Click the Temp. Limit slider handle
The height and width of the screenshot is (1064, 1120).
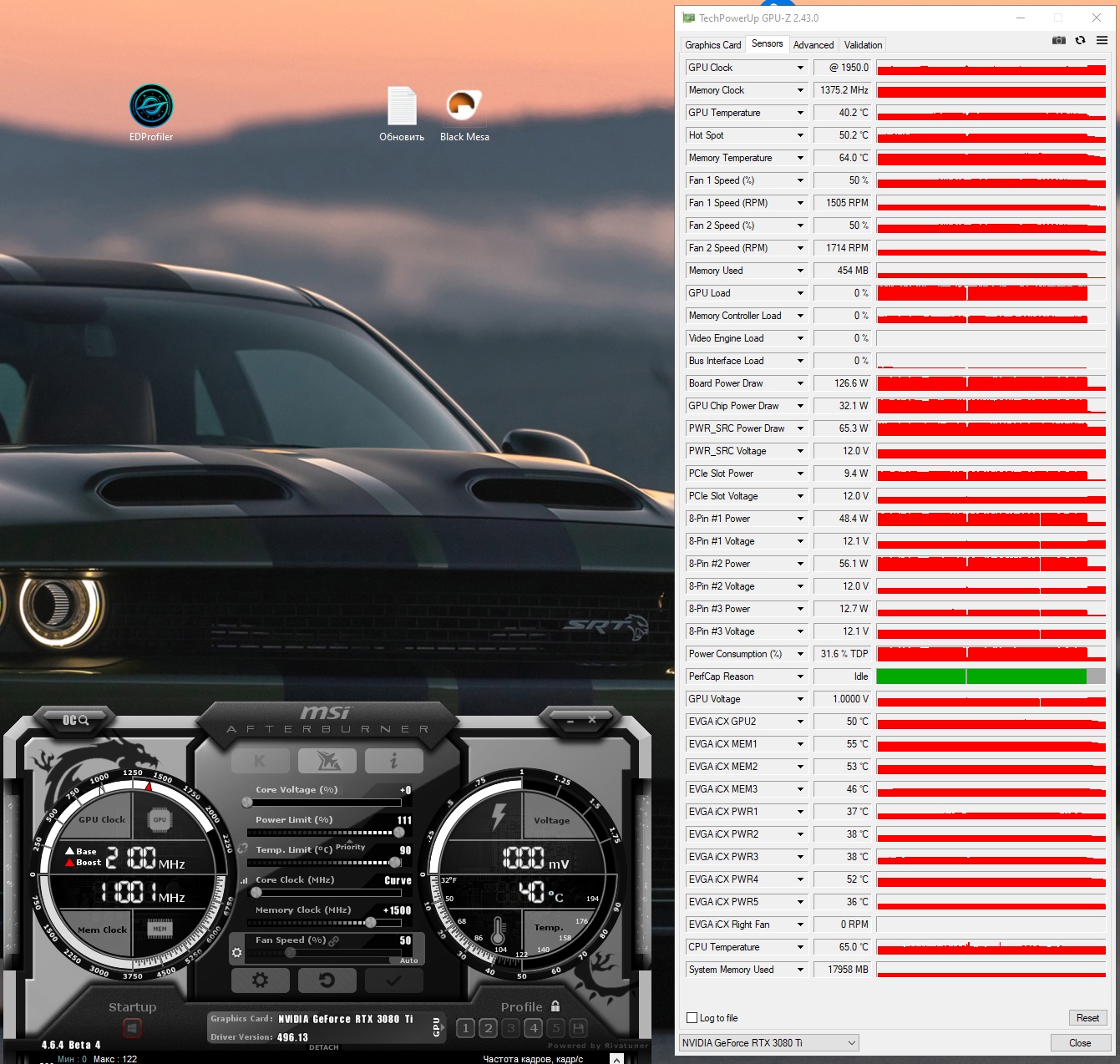pos(395,863)
